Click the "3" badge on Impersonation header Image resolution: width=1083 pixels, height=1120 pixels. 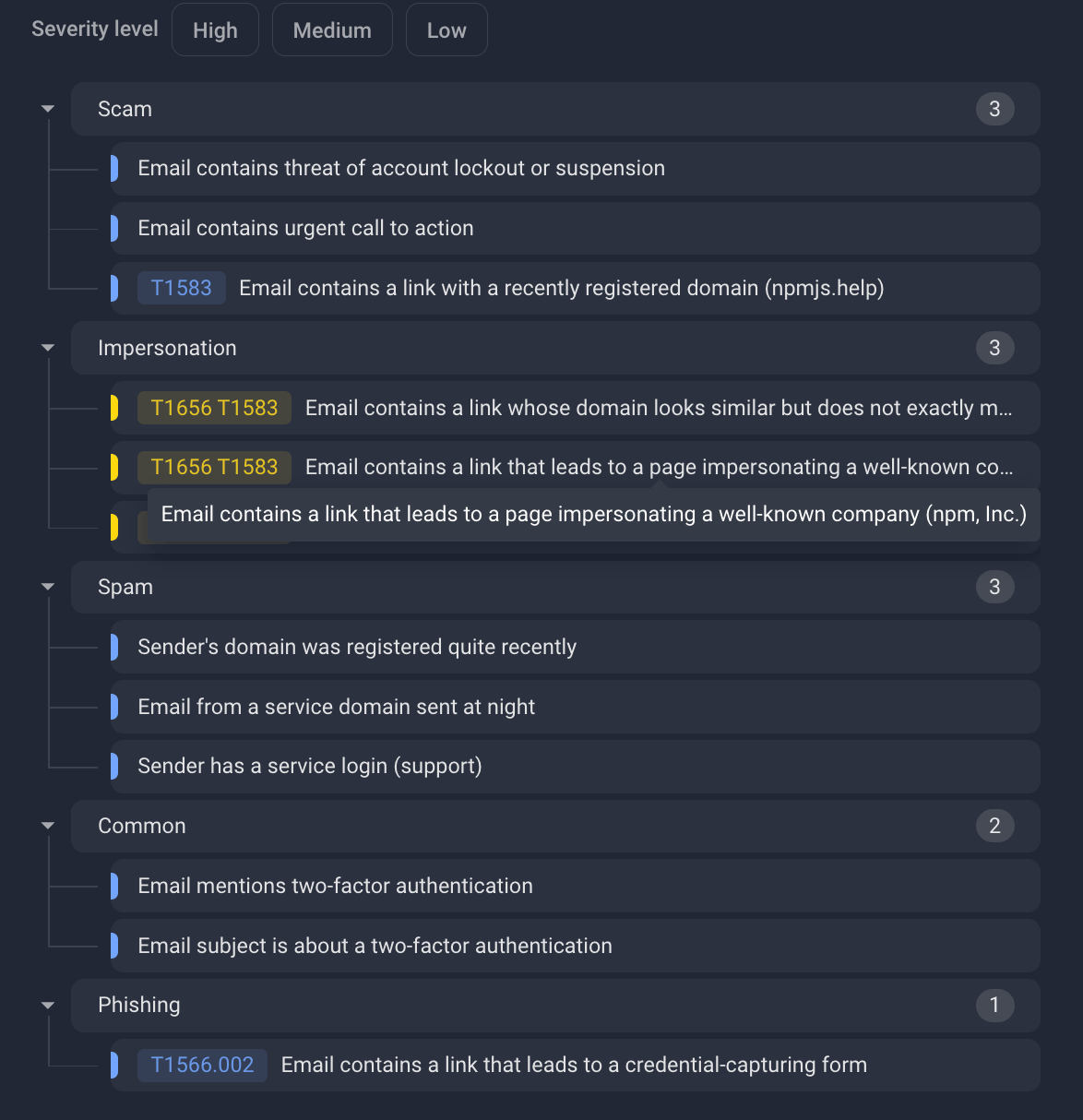994,348
